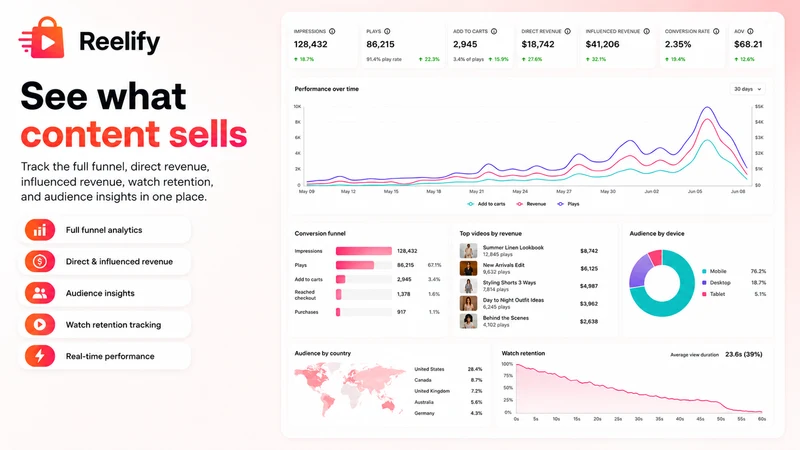
Task: Click the watch retention area chart
Action: click(x=639, y=388)
